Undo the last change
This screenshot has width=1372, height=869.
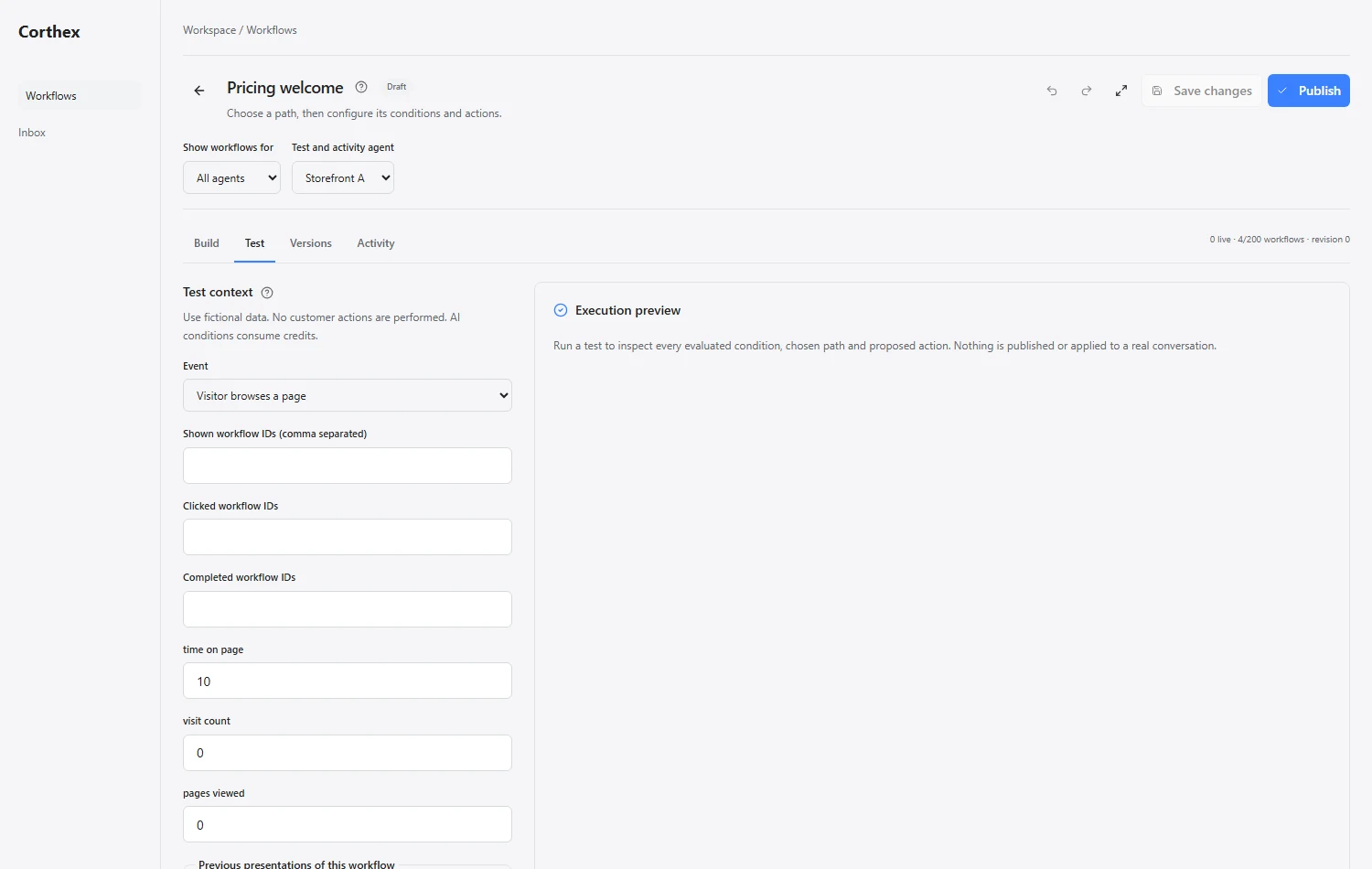[x=1052, y=91]
